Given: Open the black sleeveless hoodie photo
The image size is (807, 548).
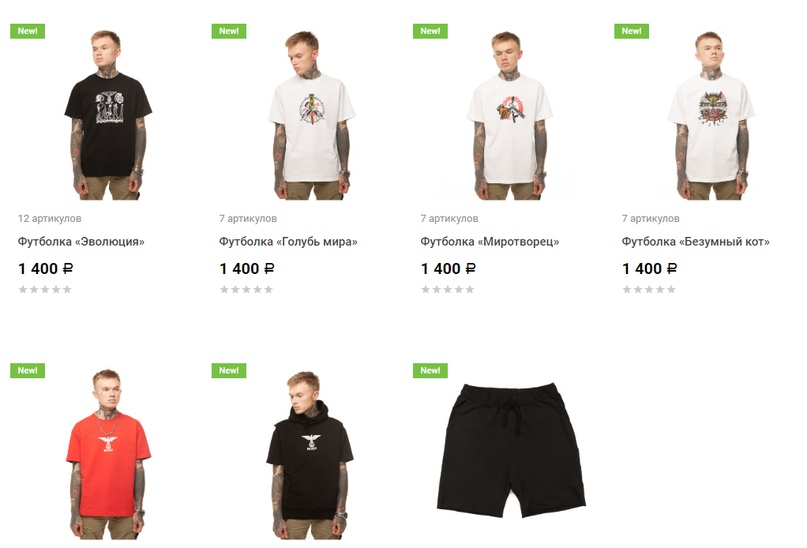Looking at the screenshot, I should pos(310,454).
